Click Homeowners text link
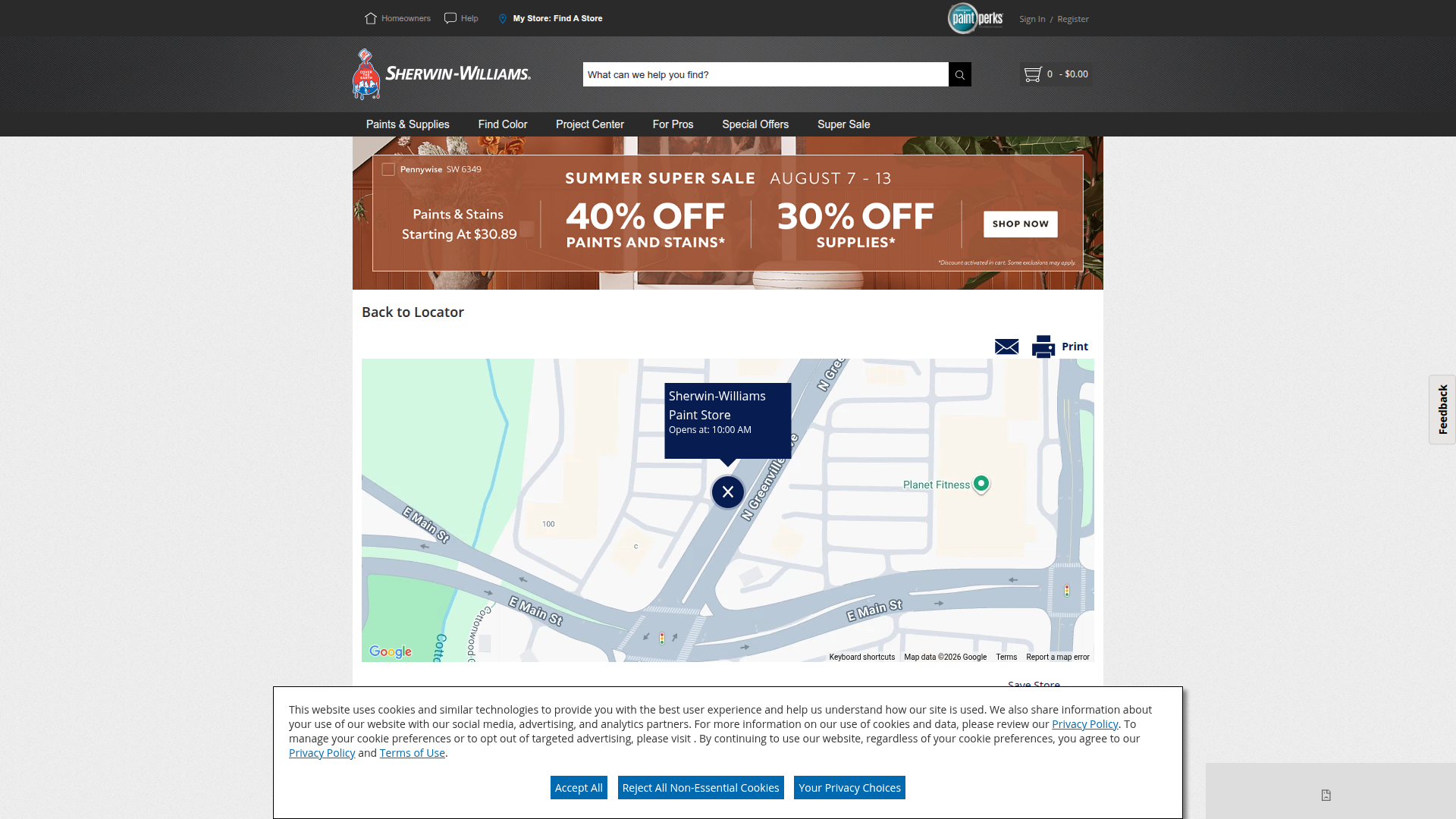The width and height of the screenshot is (1456, 819). [406, 18]
